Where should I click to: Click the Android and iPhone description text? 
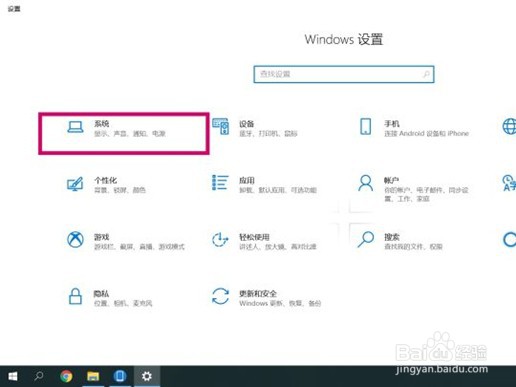point(426,133)
